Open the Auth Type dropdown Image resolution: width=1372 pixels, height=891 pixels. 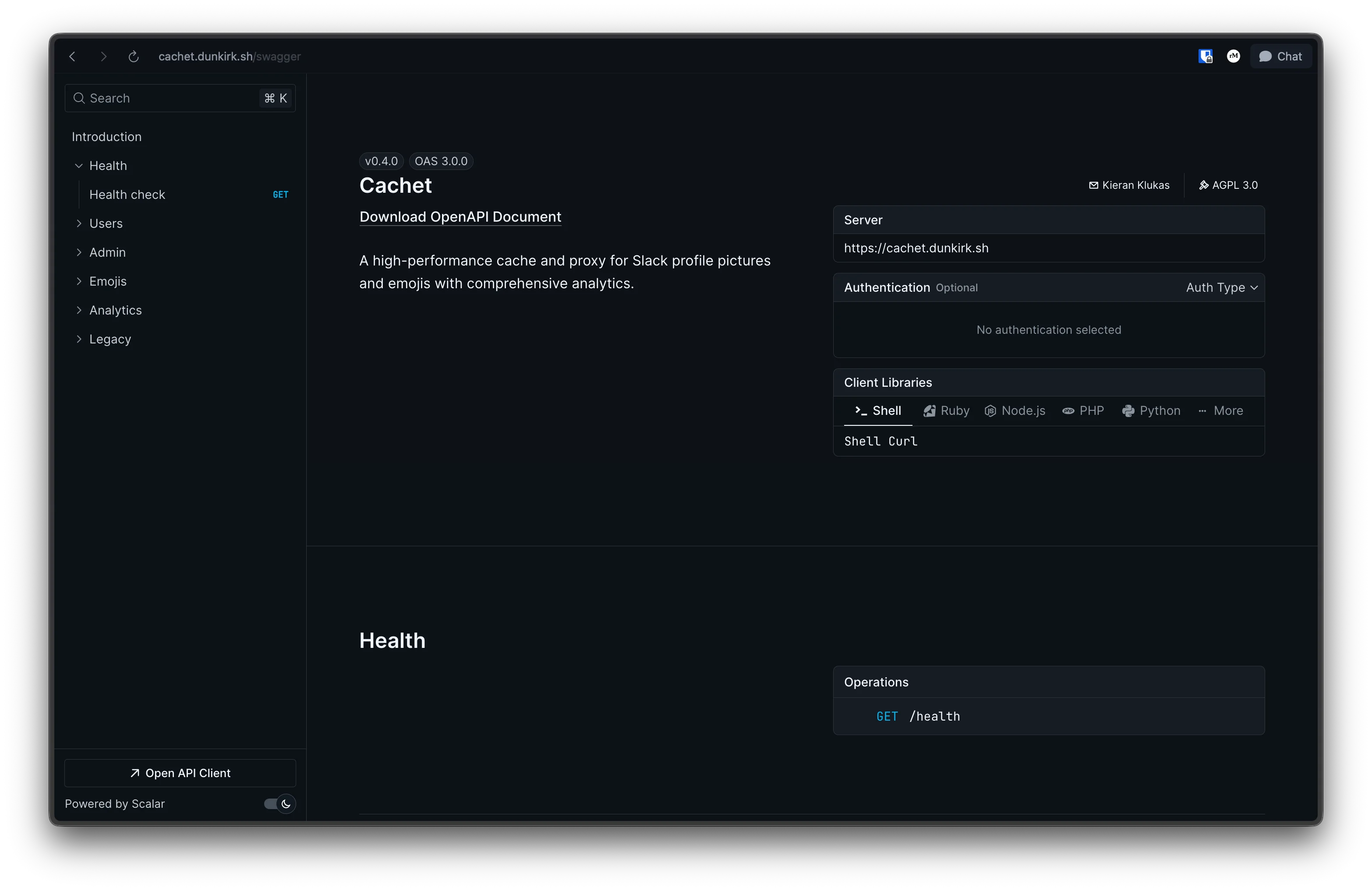click(1222, 288)
